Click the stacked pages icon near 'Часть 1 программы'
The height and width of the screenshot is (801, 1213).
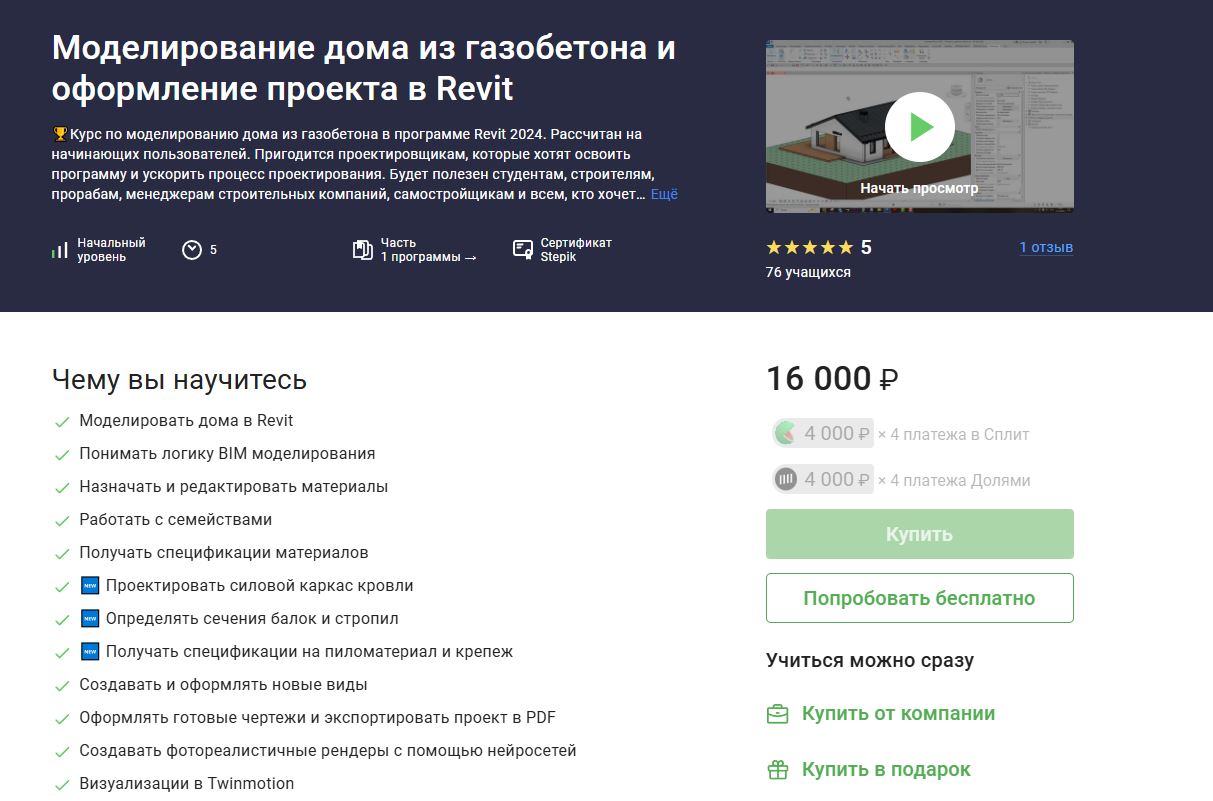(x=362, y=250)
